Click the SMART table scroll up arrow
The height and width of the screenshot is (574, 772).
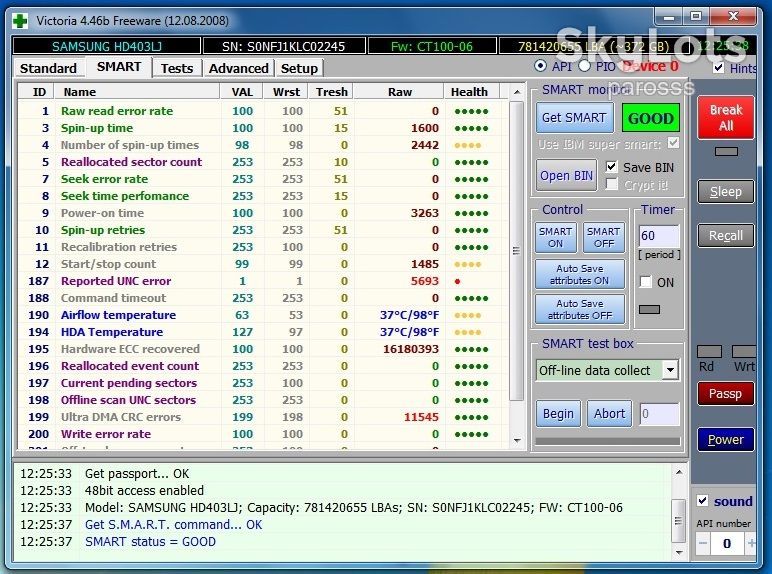(516, 92)
